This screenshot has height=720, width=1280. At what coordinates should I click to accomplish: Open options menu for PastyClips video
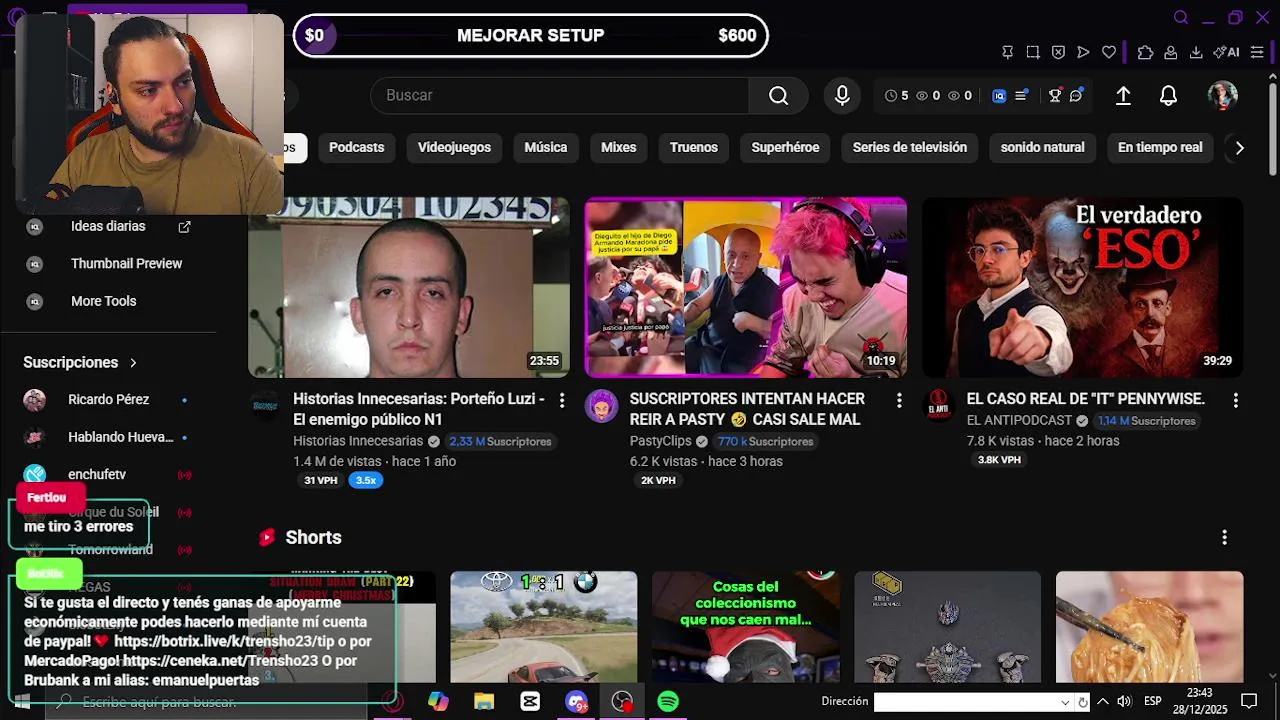pos(899,400)
